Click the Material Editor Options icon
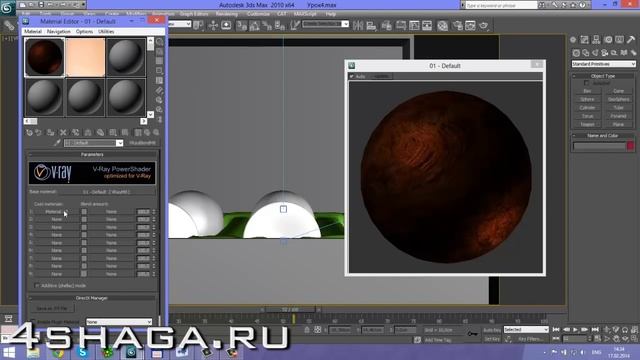 click(160, 100)
